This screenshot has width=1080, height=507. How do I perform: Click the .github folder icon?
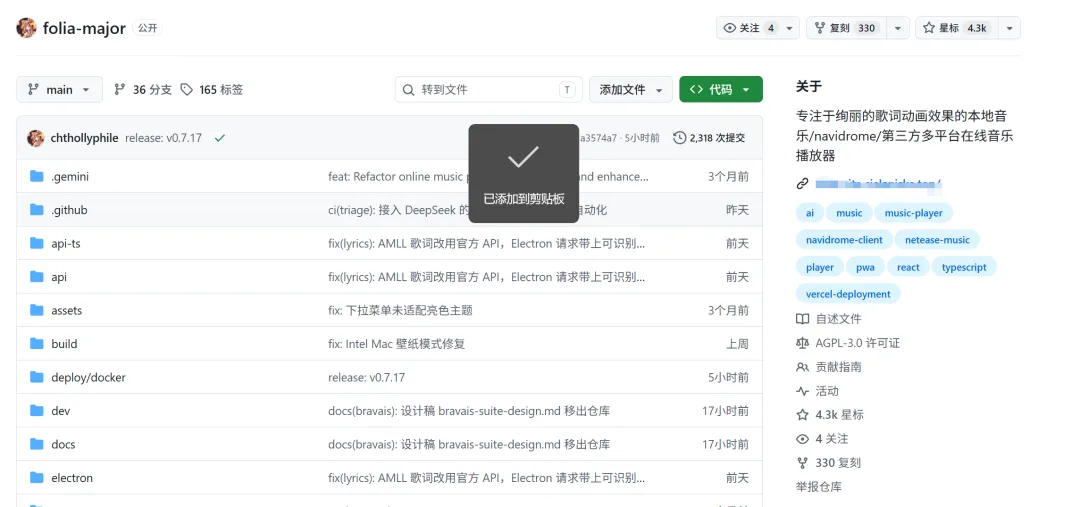click(37, 210)
